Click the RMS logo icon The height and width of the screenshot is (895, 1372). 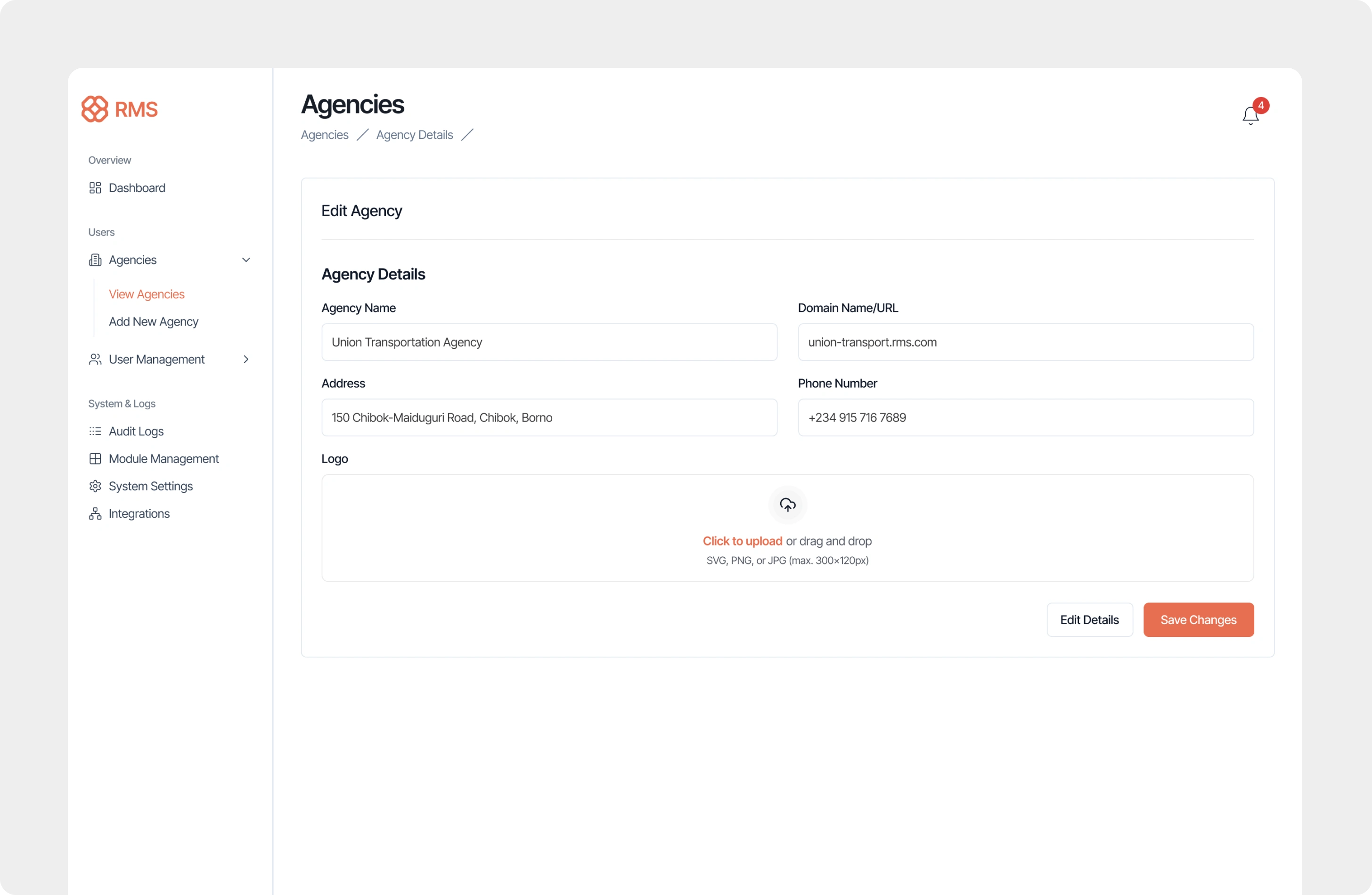coord(95,109)
